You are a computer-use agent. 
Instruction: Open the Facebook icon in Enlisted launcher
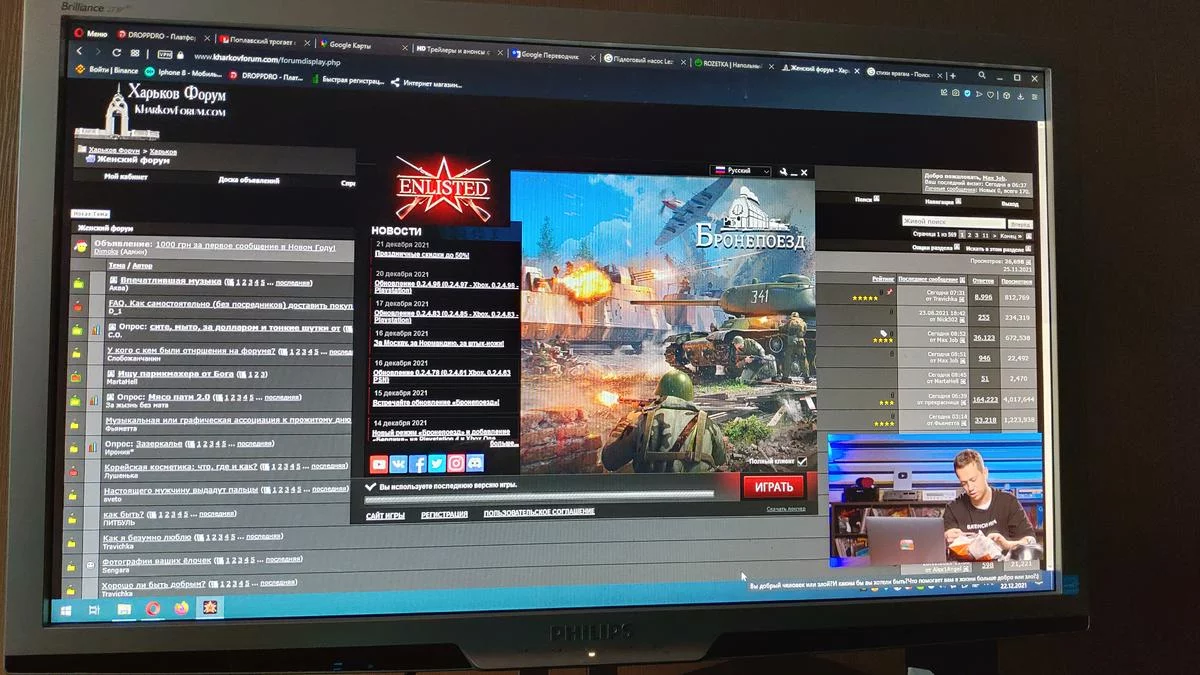click(417, 464)
